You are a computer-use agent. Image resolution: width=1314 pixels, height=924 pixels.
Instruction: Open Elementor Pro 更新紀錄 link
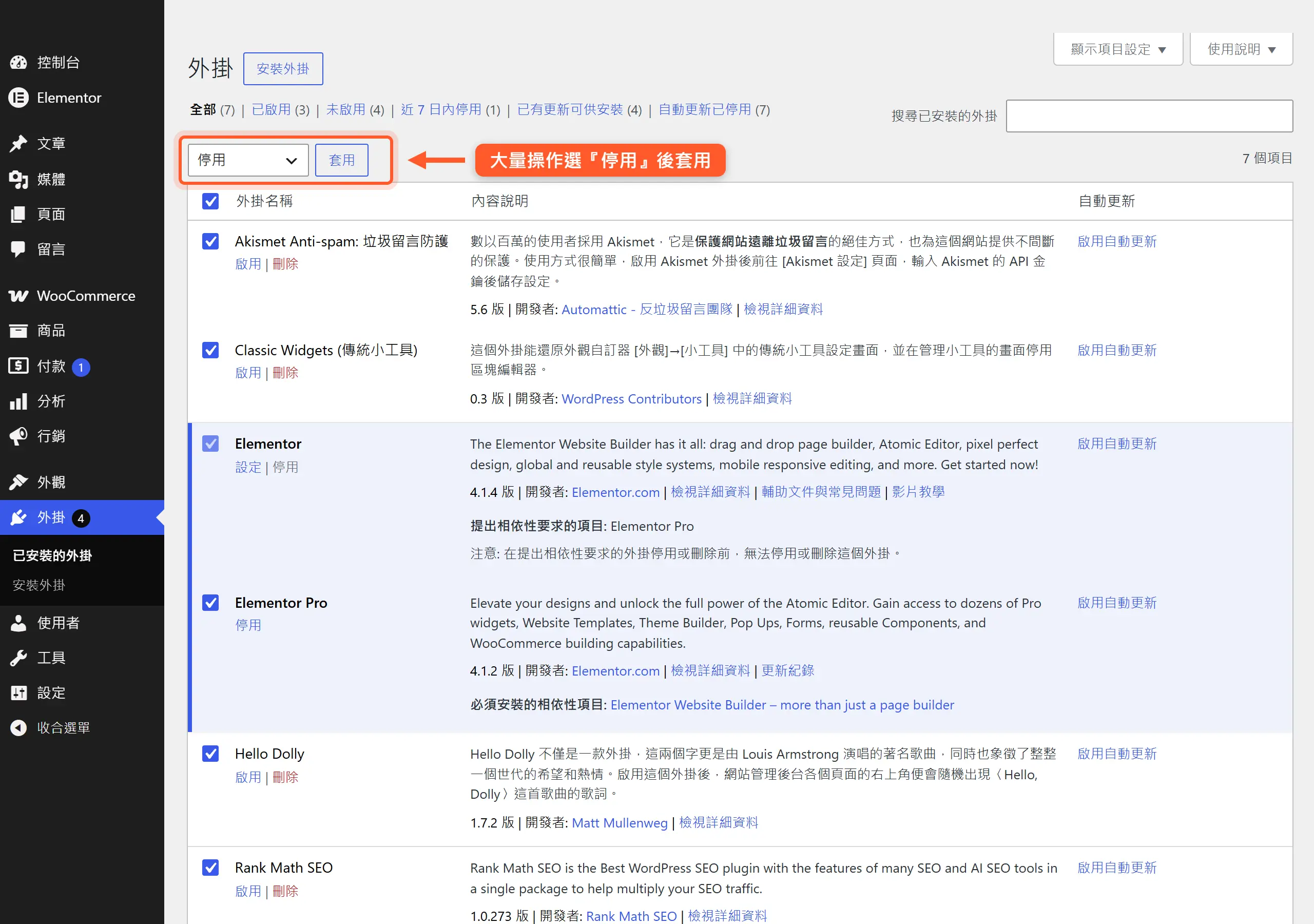point(787,670)
